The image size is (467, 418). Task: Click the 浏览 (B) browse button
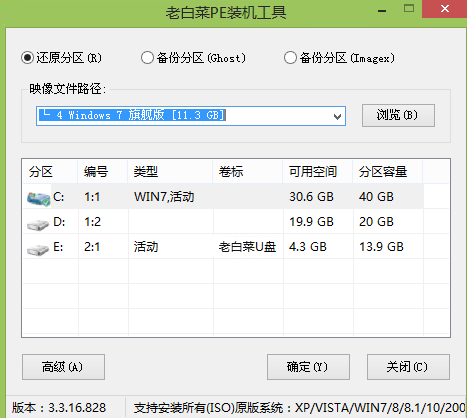click(398, 115)
